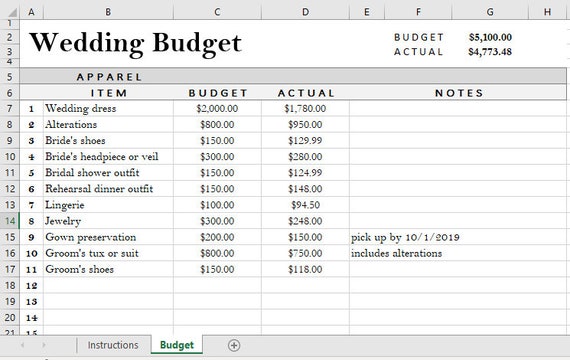Select column G header
This screenshot has width=570, height=360.
tap(490, 12)
